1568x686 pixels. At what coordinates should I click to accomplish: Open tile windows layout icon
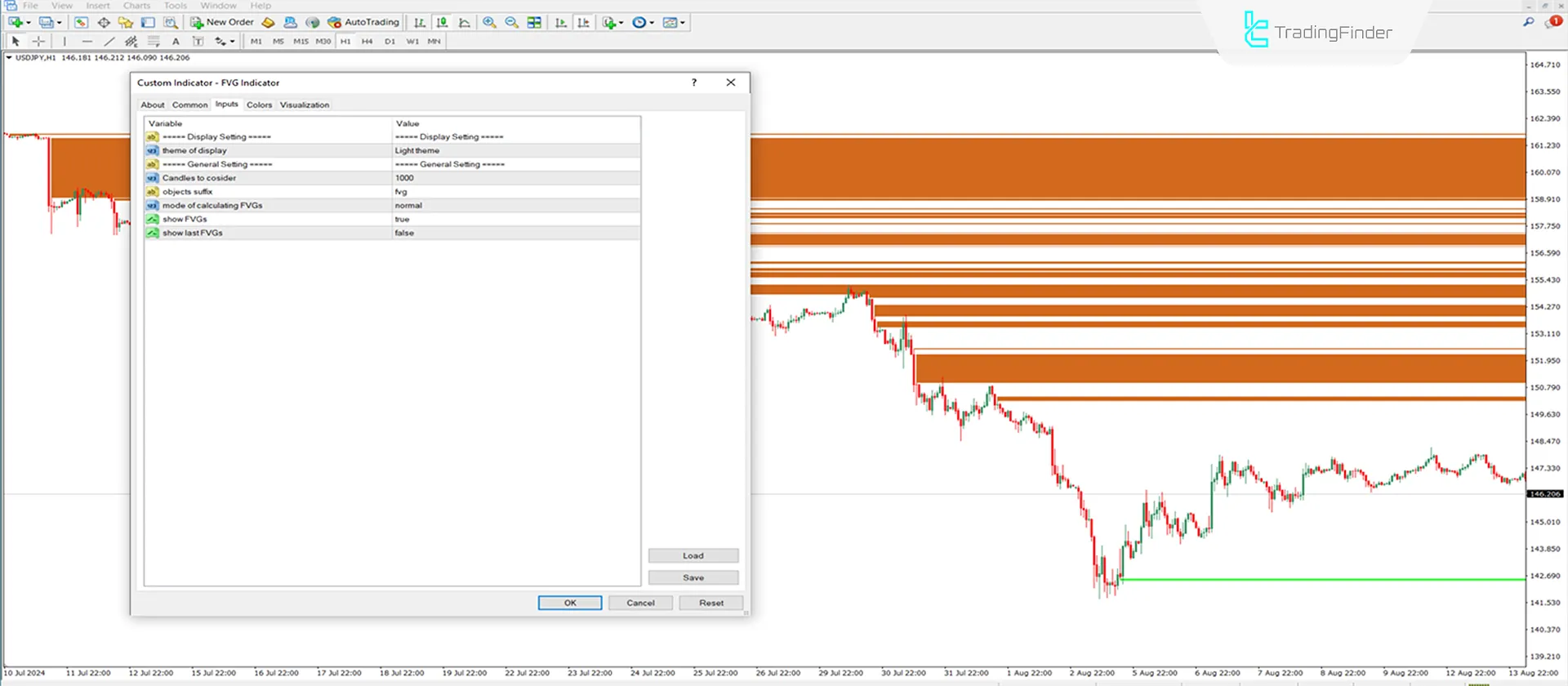click(534, 22)
